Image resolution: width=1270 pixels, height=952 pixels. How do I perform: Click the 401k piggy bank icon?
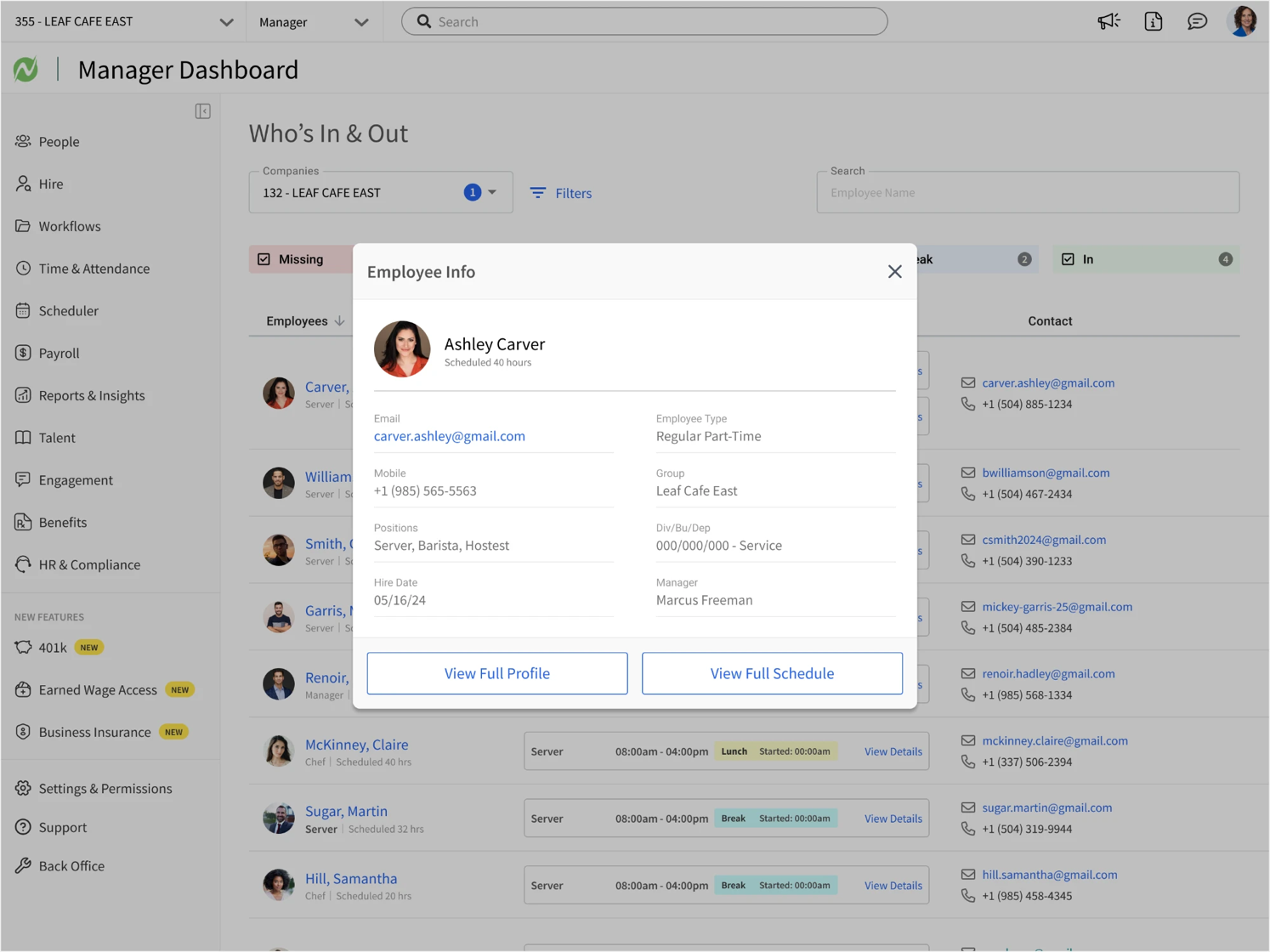click(23, 647)
